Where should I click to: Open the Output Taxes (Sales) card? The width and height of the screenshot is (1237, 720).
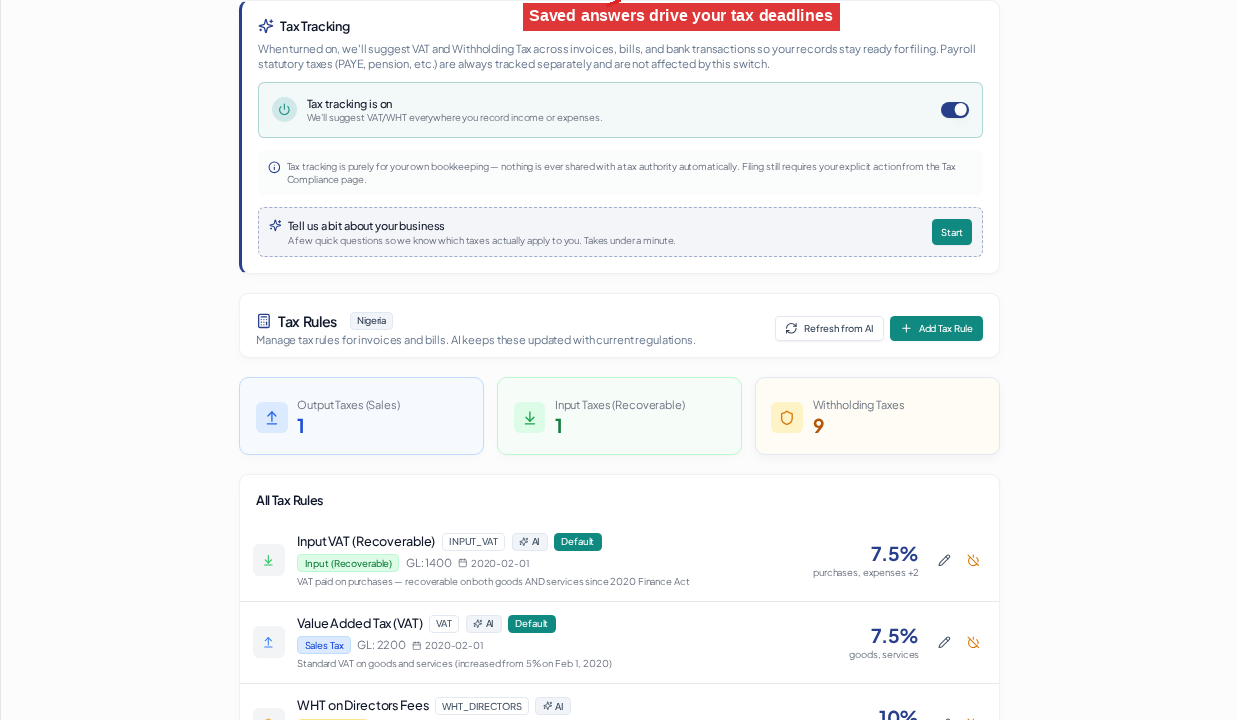tap(361, 416)
